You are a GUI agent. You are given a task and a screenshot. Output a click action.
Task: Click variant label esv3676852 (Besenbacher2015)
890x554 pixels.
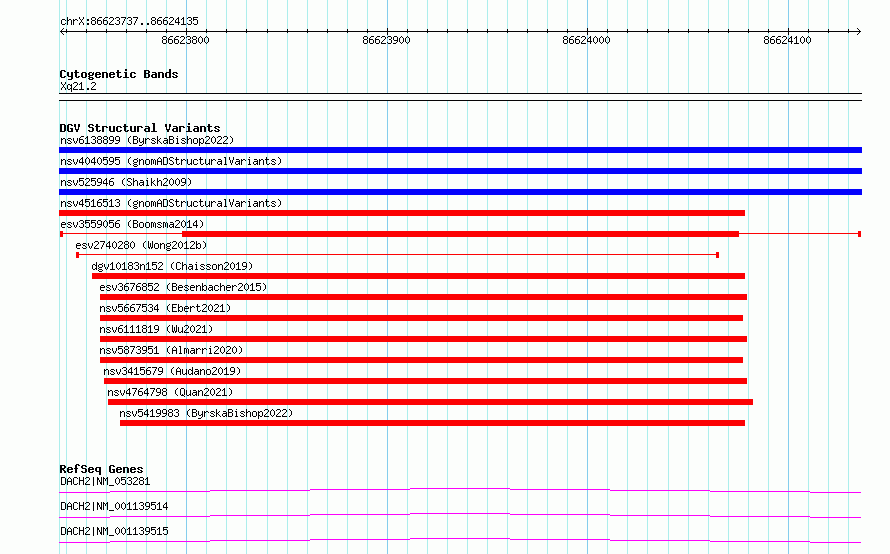183,287
